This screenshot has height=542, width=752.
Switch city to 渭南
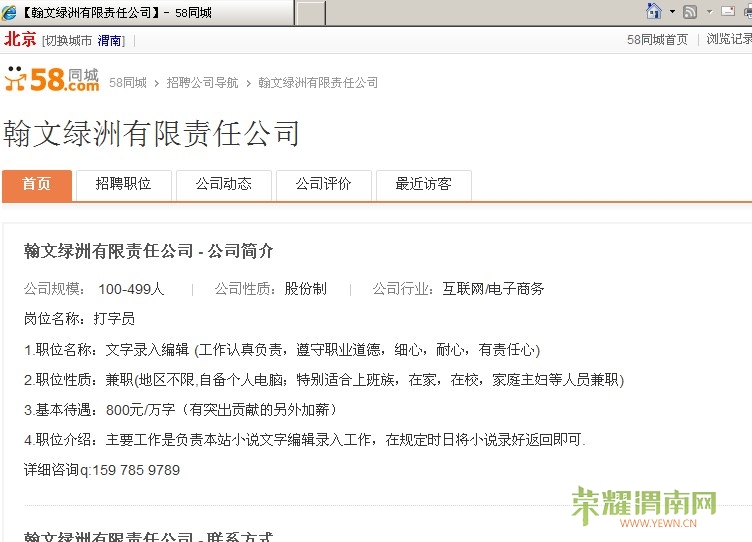coord(109,41)
